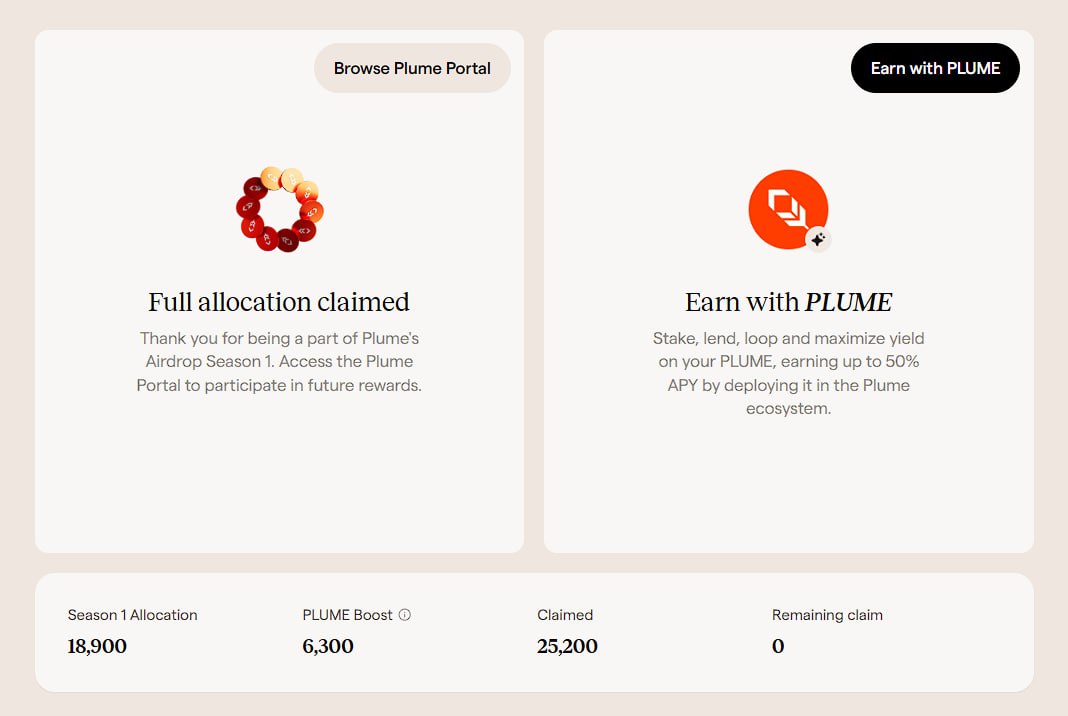Click the sparkle badge on Plume logo
Image resolution: width=1068 pixels, height=716 pixels.
[x=818, y=239]
